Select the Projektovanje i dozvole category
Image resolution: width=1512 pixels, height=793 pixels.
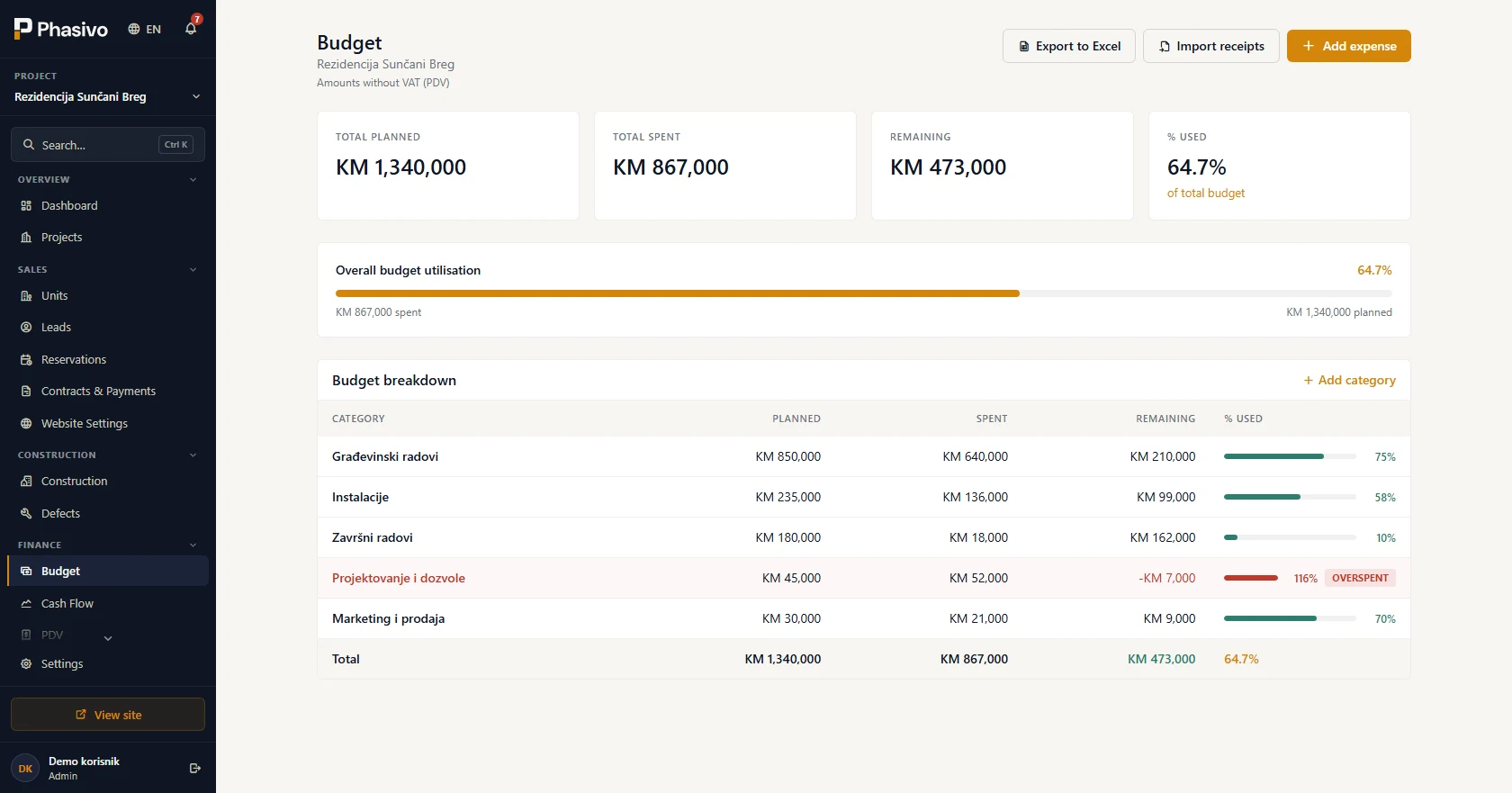click(x=399, y=578)
